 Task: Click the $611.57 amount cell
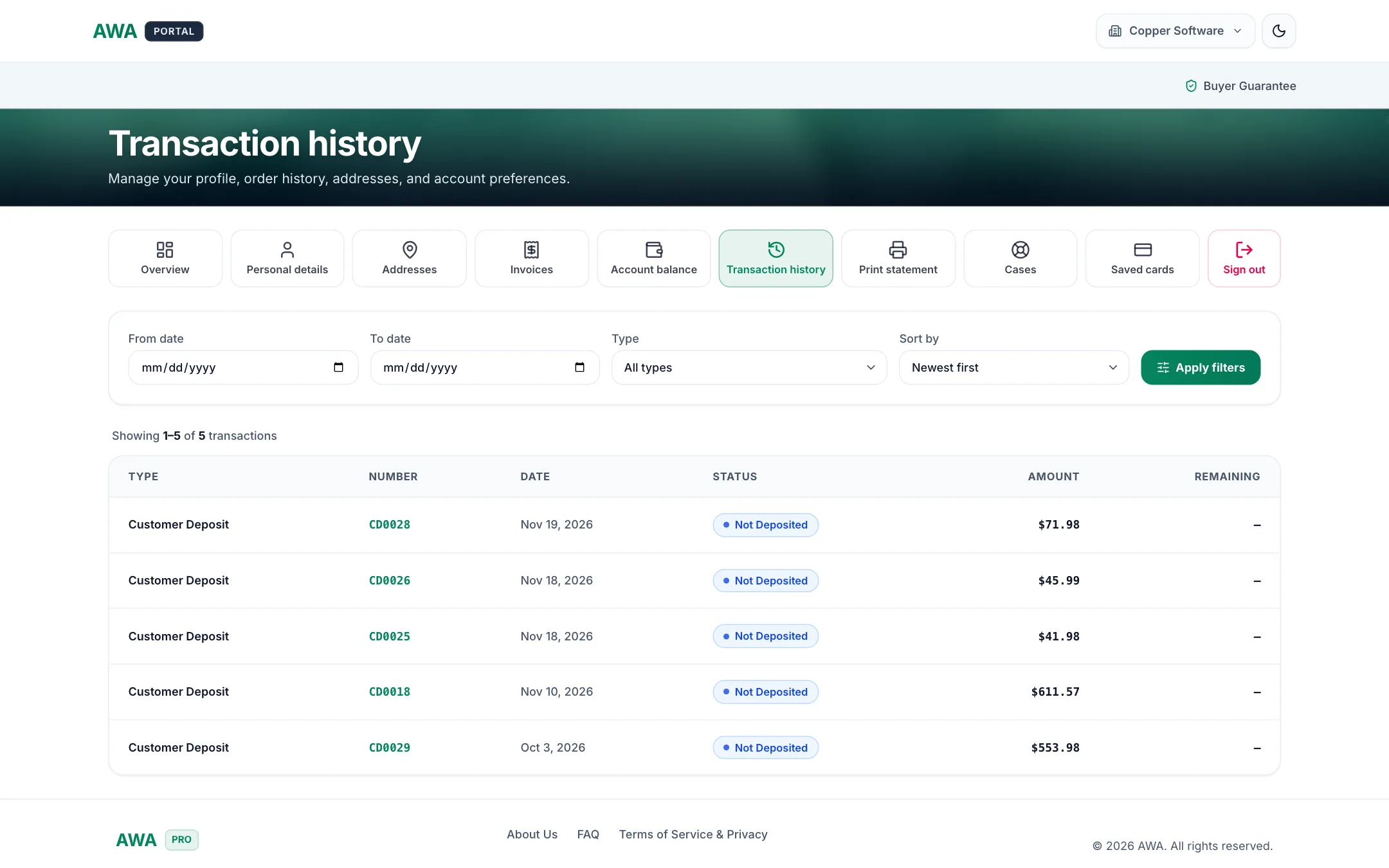[1055, 692]
